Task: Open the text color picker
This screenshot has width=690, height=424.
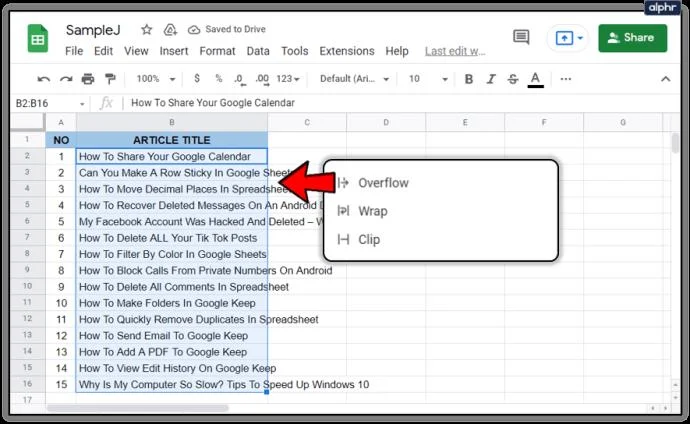Action: coord(535,78)
